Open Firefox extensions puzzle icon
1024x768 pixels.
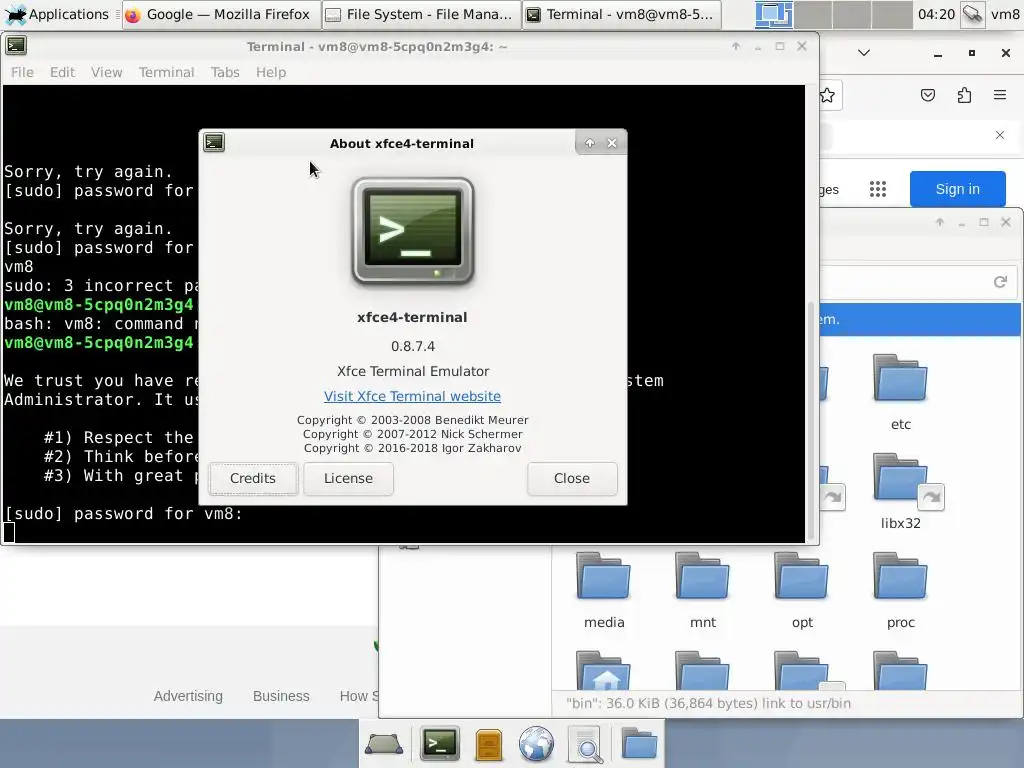(964, 95)
